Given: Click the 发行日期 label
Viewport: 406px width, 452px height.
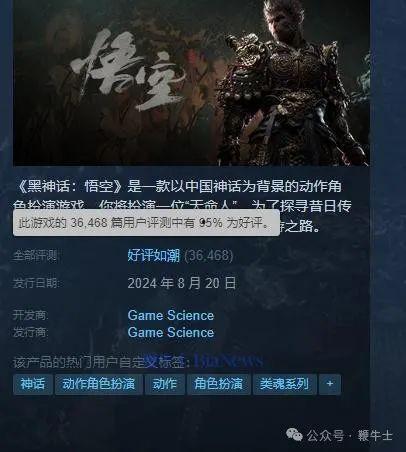Looking at the screenshot, I should point(36,283).
